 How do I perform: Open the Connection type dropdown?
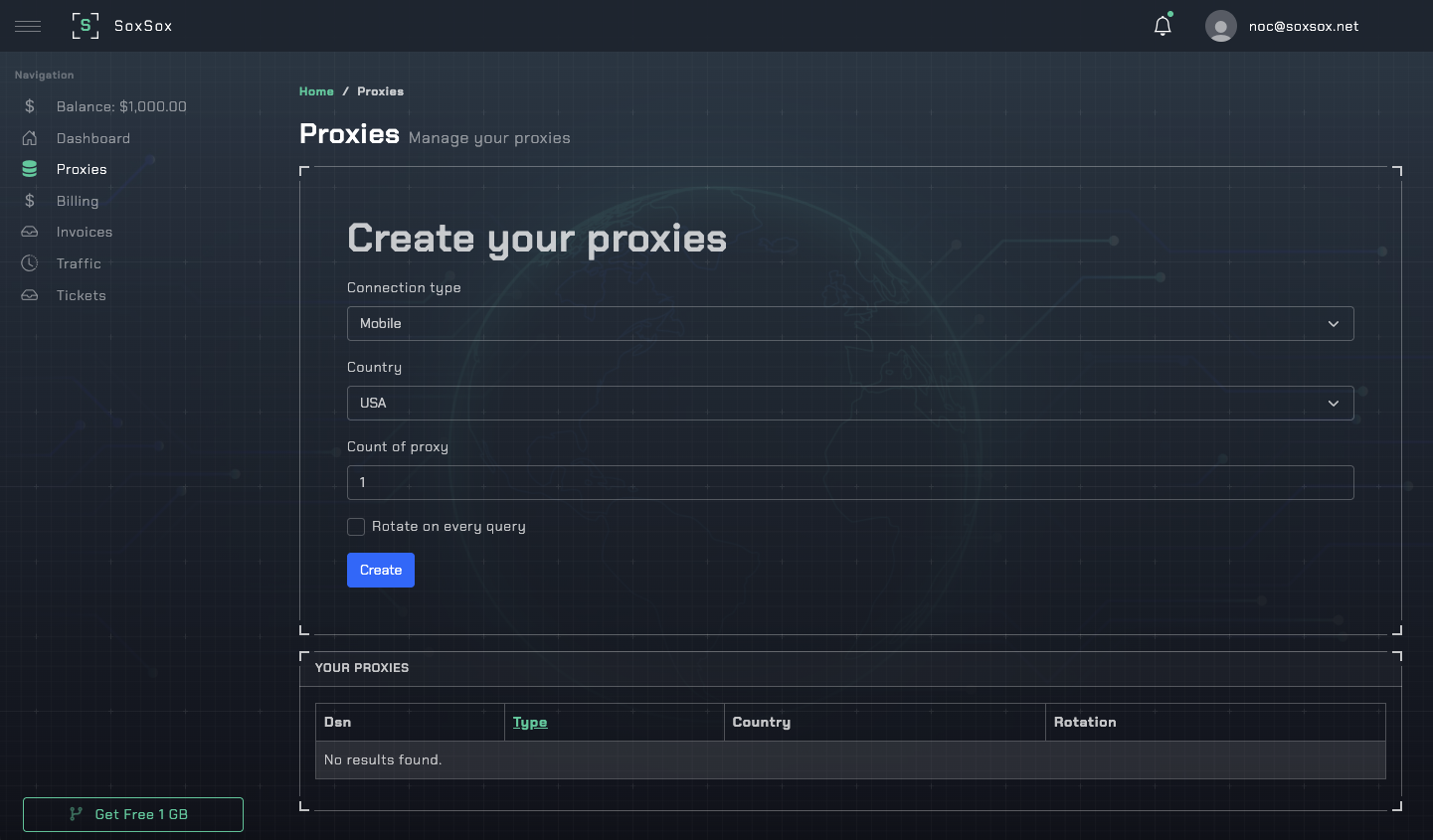[x=849, y=324]
